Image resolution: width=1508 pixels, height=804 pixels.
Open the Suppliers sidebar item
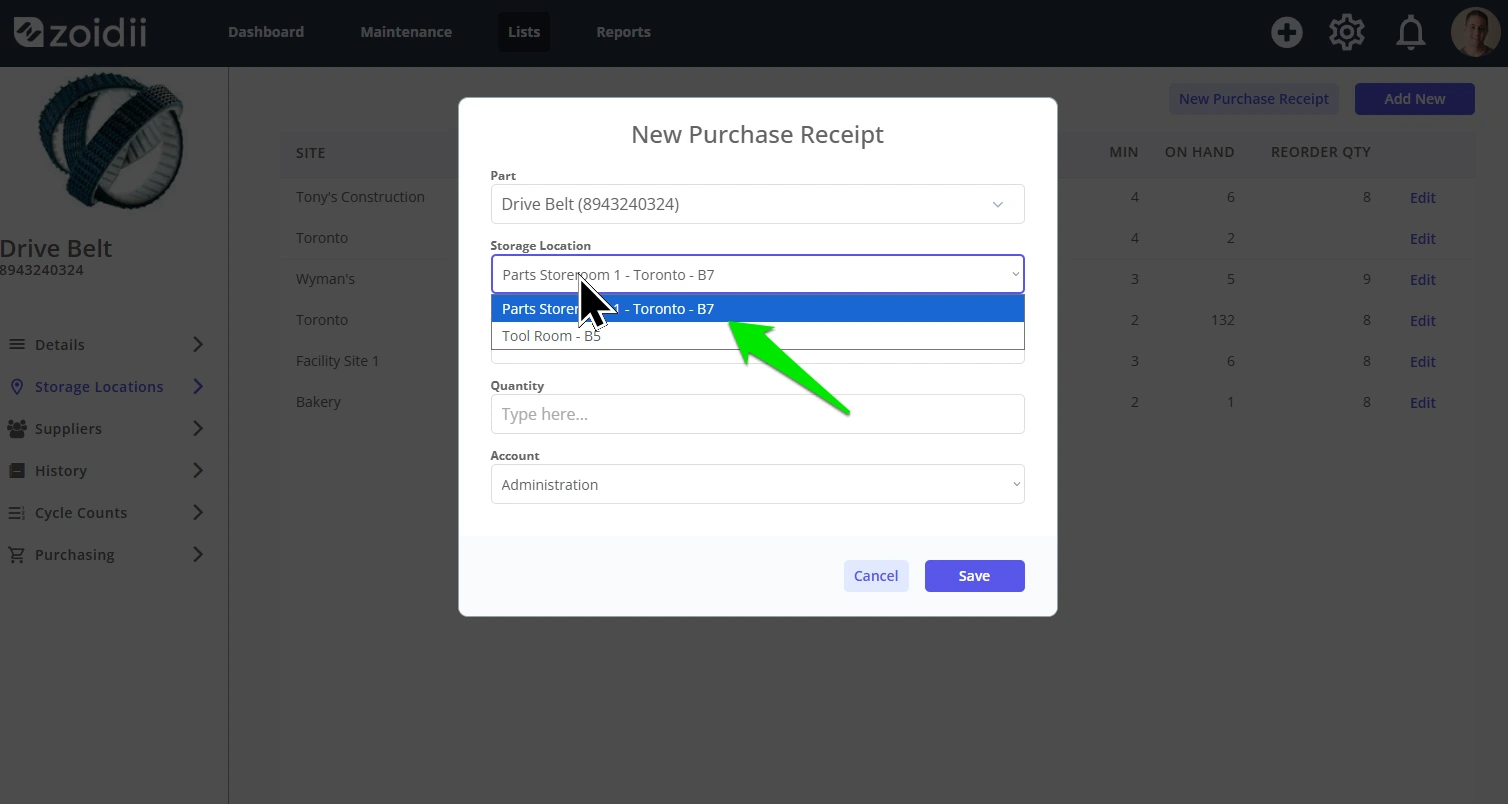click(x=68, y=428)
